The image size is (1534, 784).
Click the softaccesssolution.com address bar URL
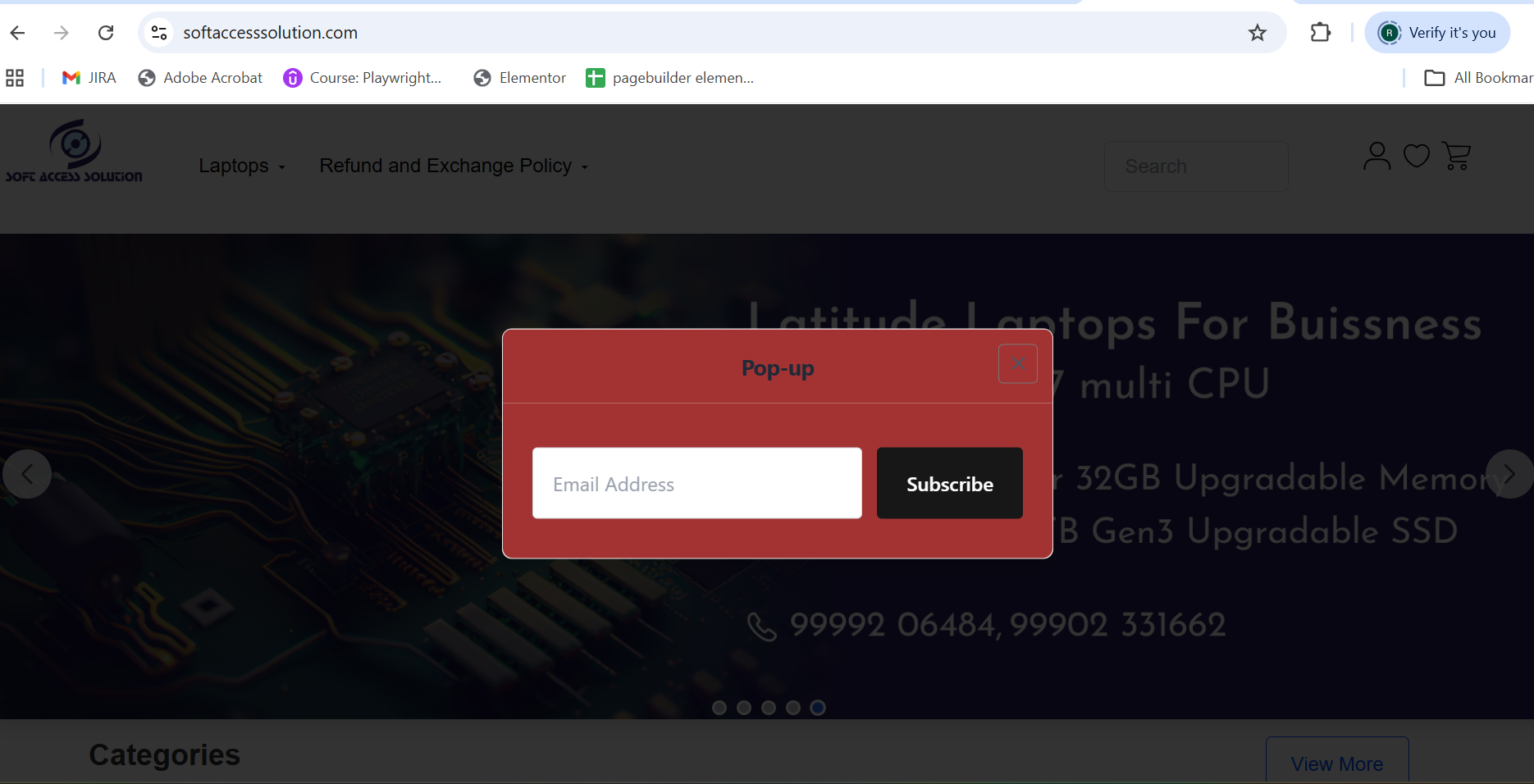pyautogui.click(x=271, y=33)
